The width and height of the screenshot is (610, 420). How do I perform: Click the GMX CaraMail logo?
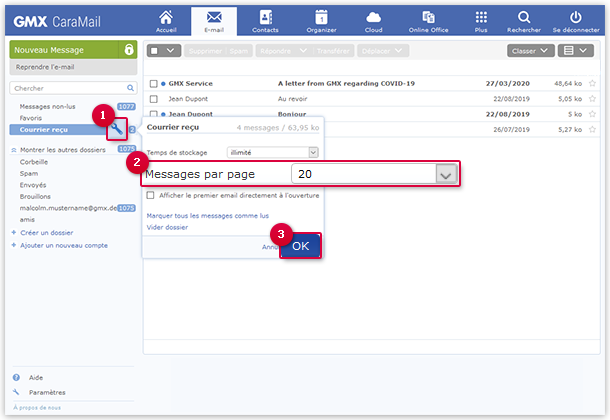point(57,21)
